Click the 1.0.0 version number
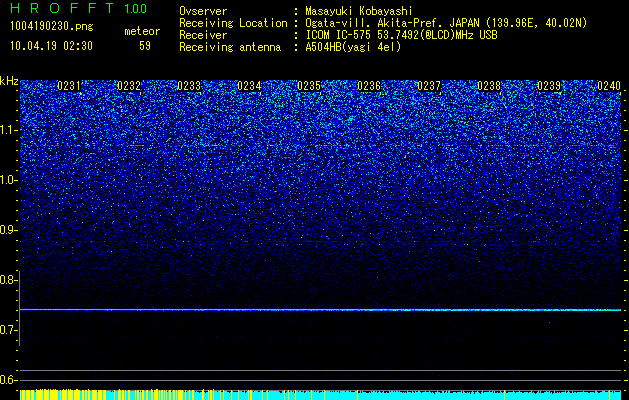The image size is (629, 400). pyautogui.click(x=136, y=8)
